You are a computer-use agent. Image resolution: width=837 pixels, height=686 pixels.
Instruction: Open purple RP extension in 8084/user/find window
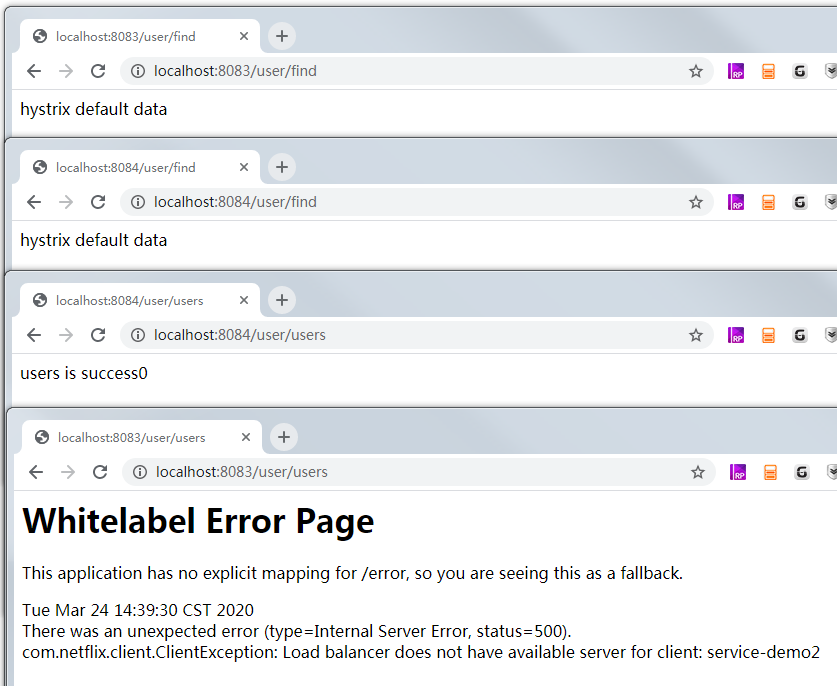(x=736, y=202)
